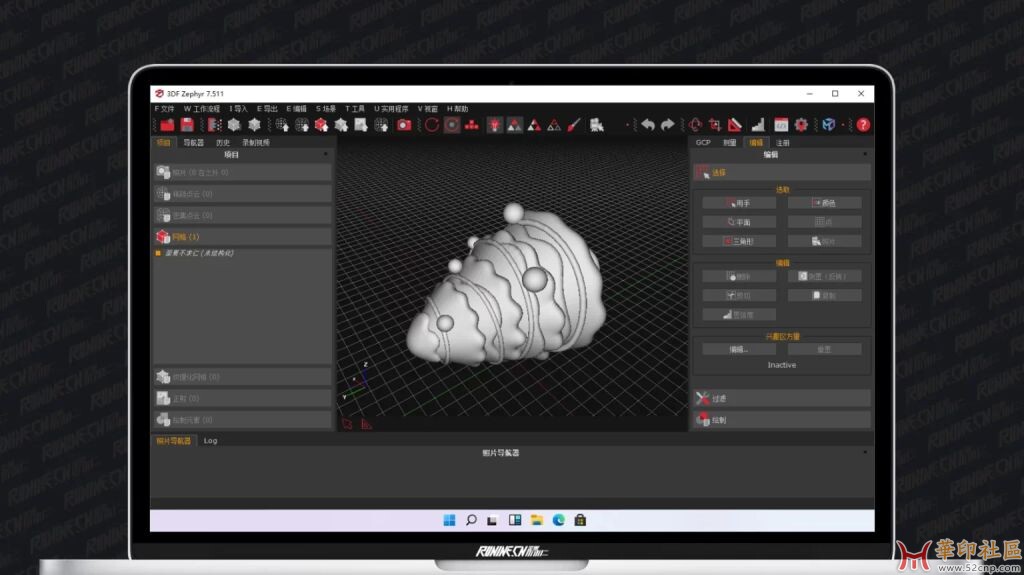Image resolution: width=1024 pixels, height=575 pixels.
Task: Click the film-strip icon left of the two white mesh balls
Action: (214, 125)
